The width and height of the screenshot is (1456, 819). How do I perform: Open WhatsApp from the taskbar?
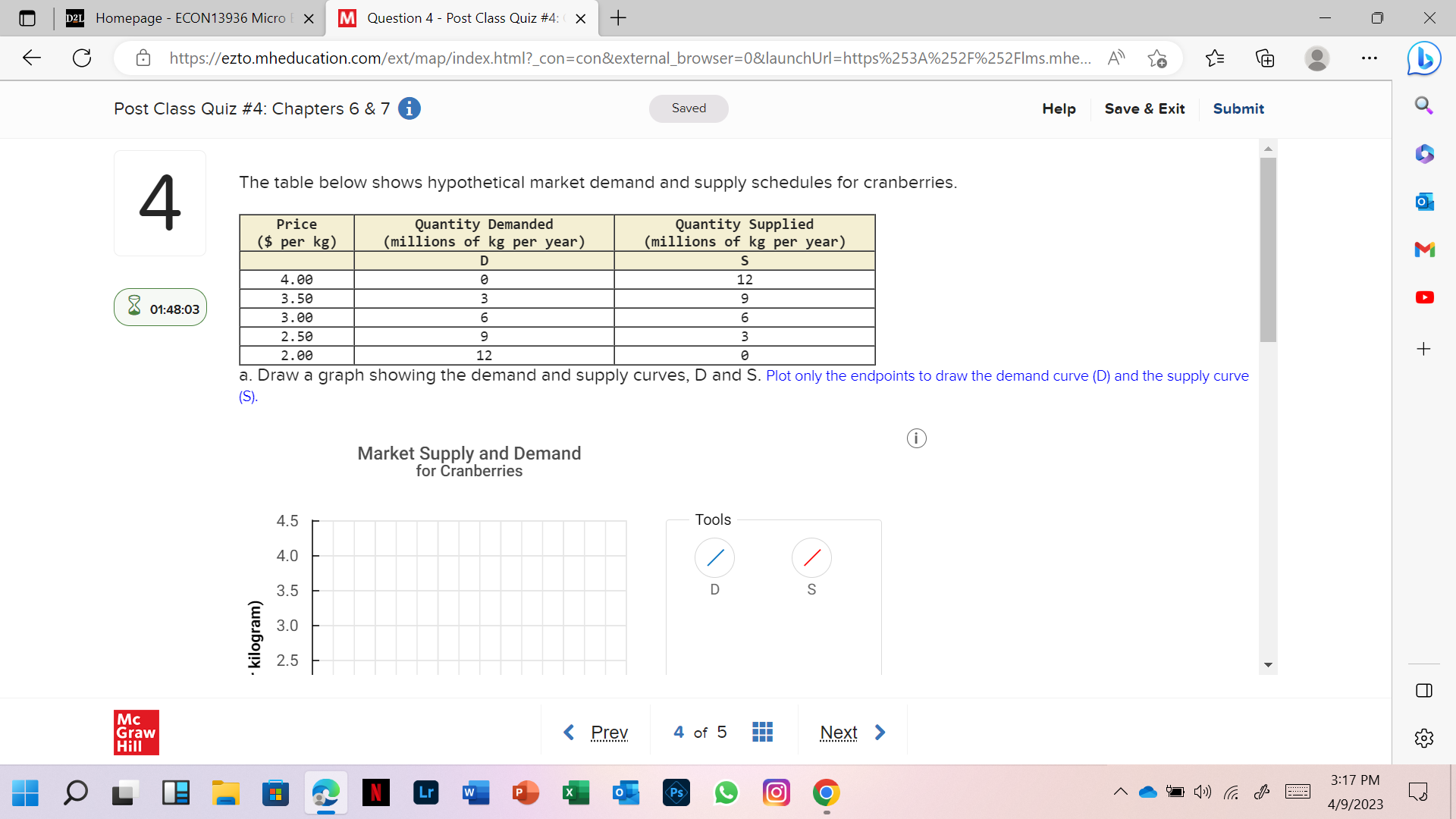tap(726, 792)
